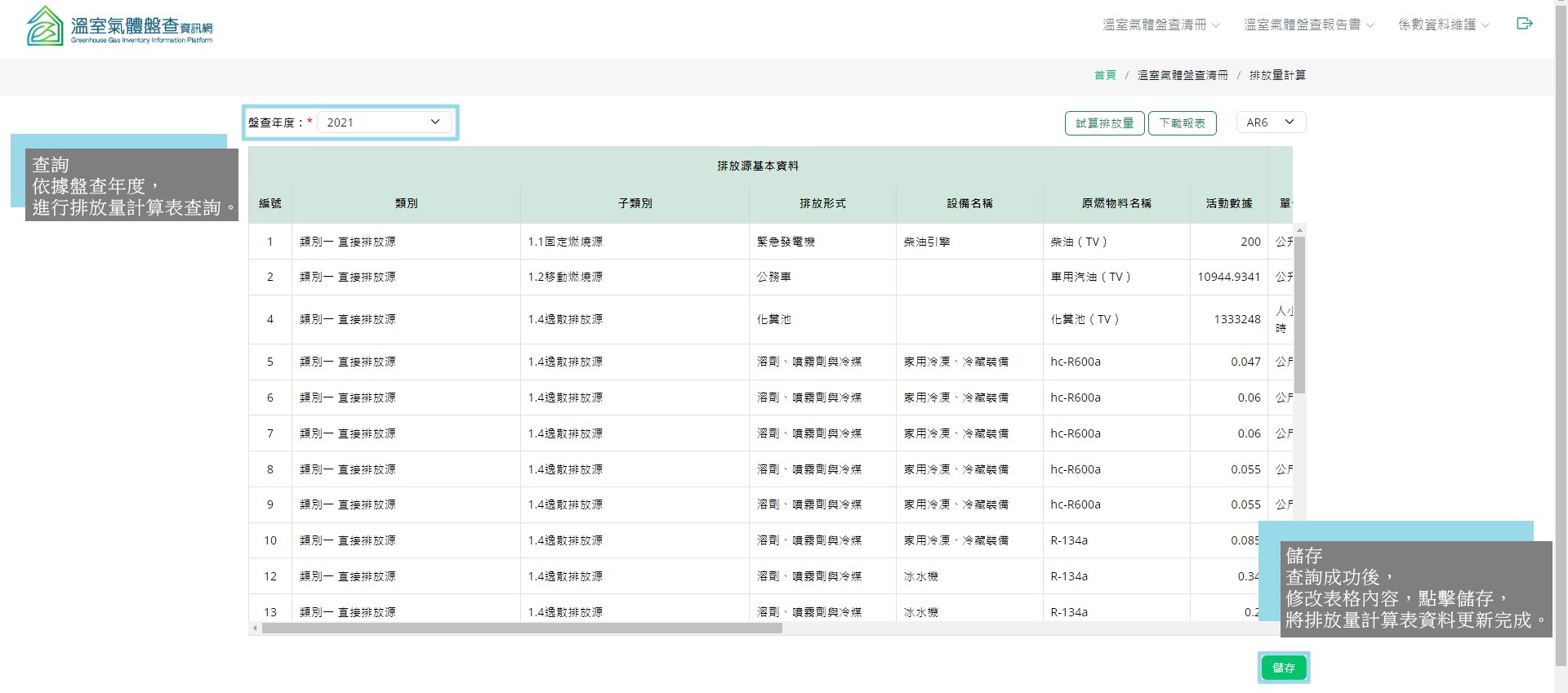This screenshot has width=1568, height=693.
Task: Click the 車用汽油（TV） cell
Action: click(1116, 277)
